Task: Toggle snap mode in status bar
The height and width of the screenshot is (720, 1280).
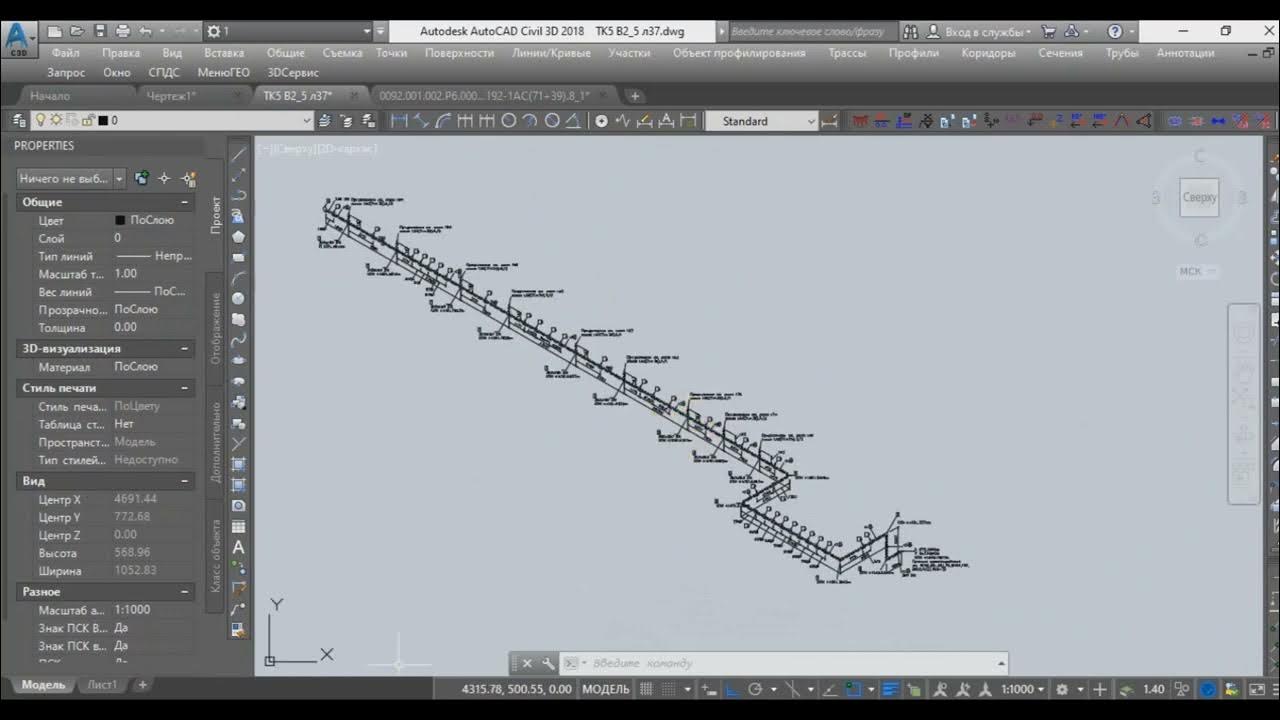Action: pos(668,689)
